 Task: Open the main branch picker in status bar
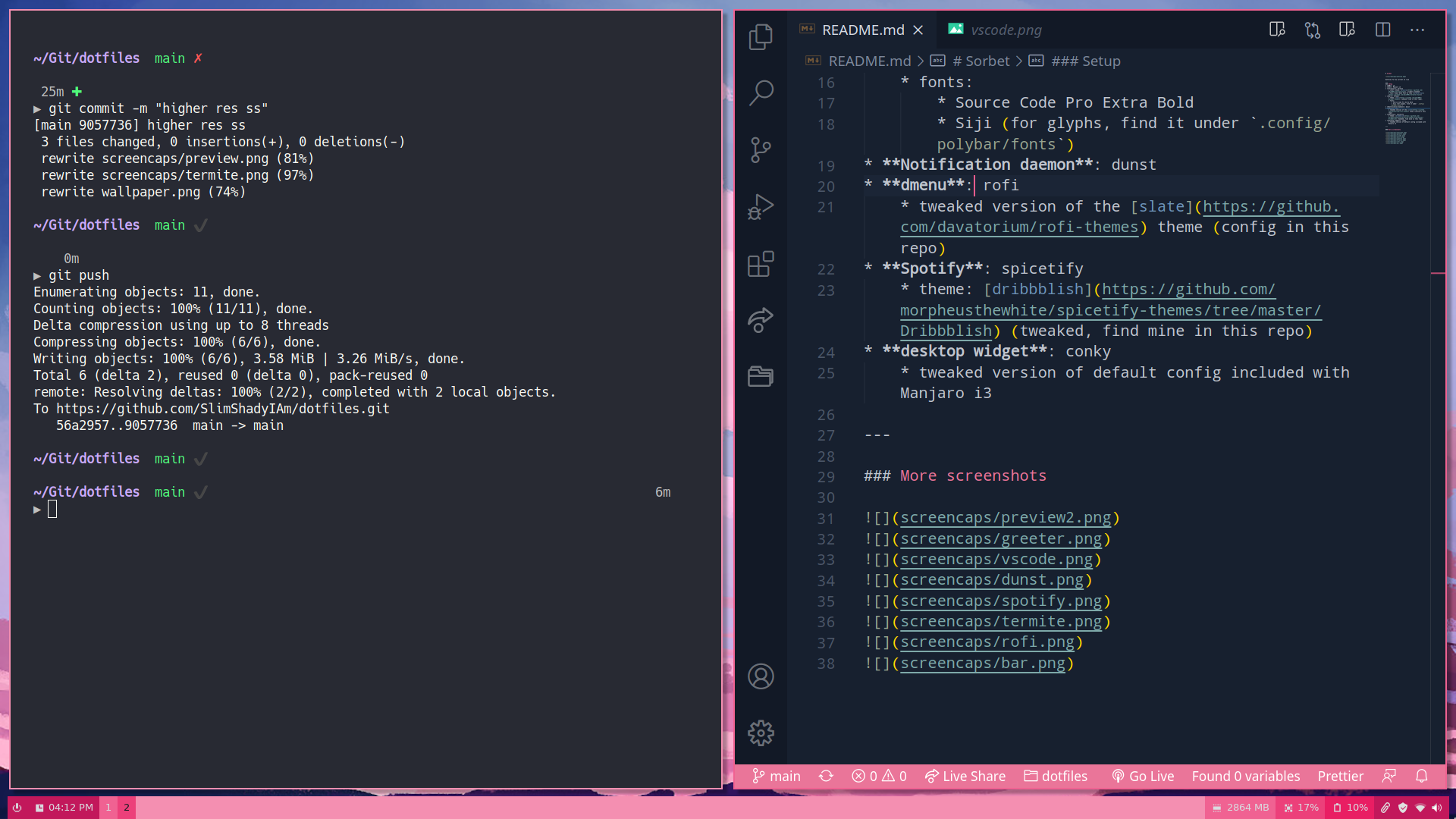click(776, 776)
